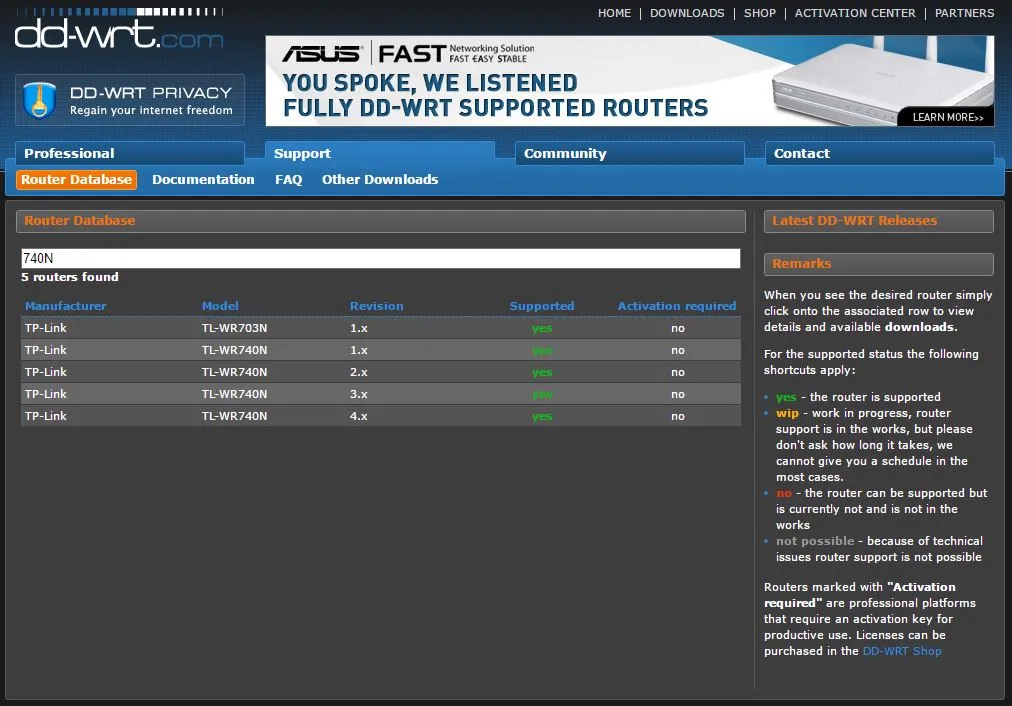
Task: Open the FAQ submenu item
Action: point(288,179)
